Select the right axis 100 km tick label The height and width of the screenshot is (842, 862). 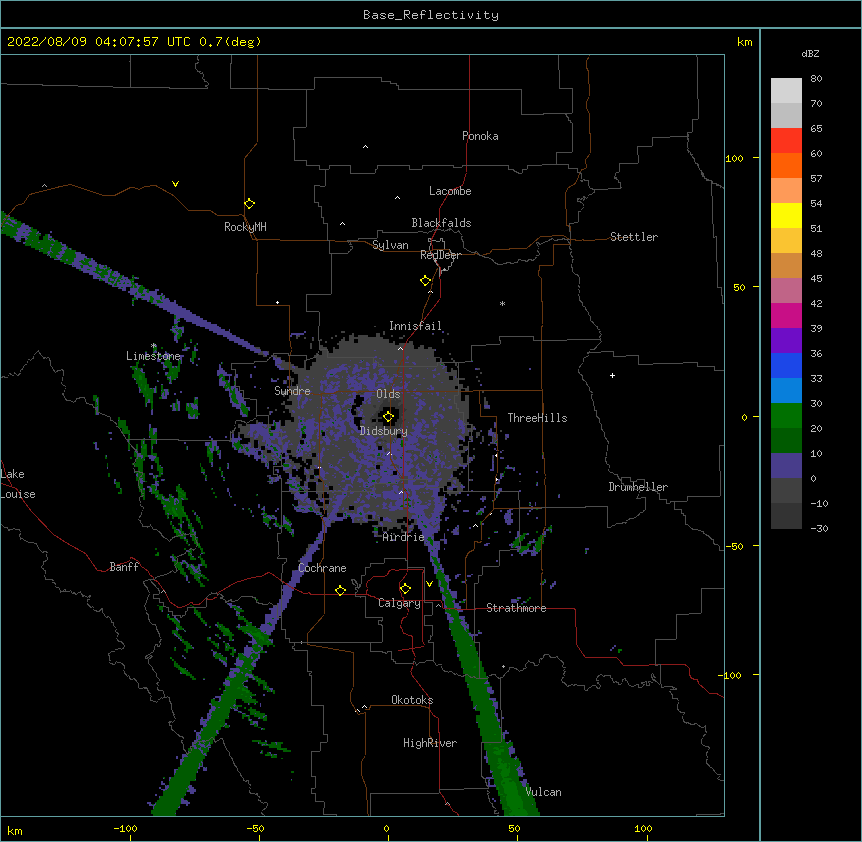[734, 158]
